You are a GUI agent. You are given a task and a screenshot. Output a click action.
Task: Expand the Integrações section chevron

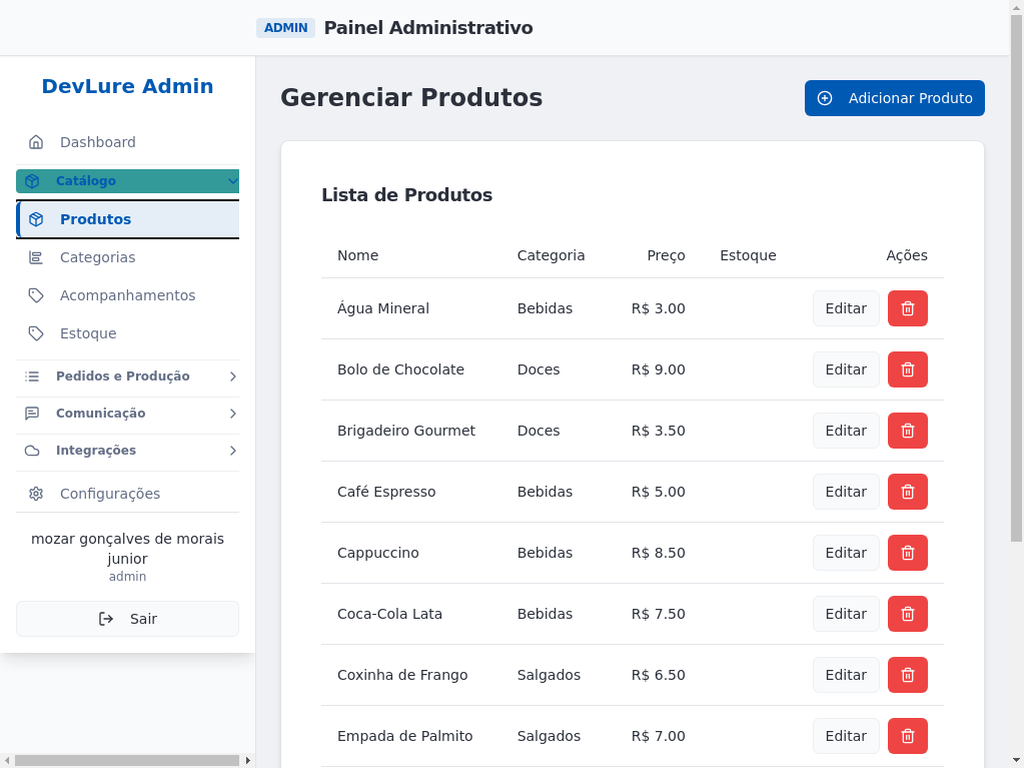(x=232, y=451)
